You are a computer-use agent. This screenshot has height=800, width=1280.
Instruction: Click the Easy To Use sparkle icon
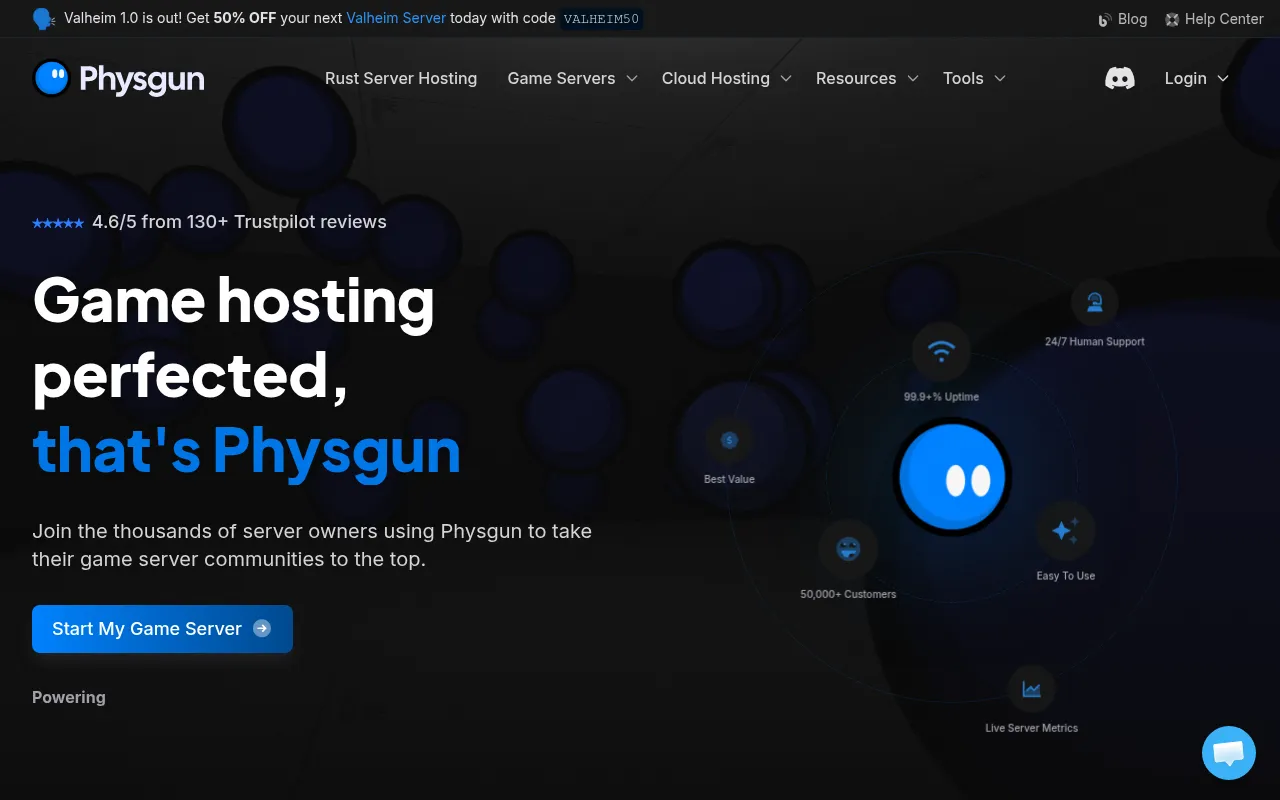[1065, 530]
